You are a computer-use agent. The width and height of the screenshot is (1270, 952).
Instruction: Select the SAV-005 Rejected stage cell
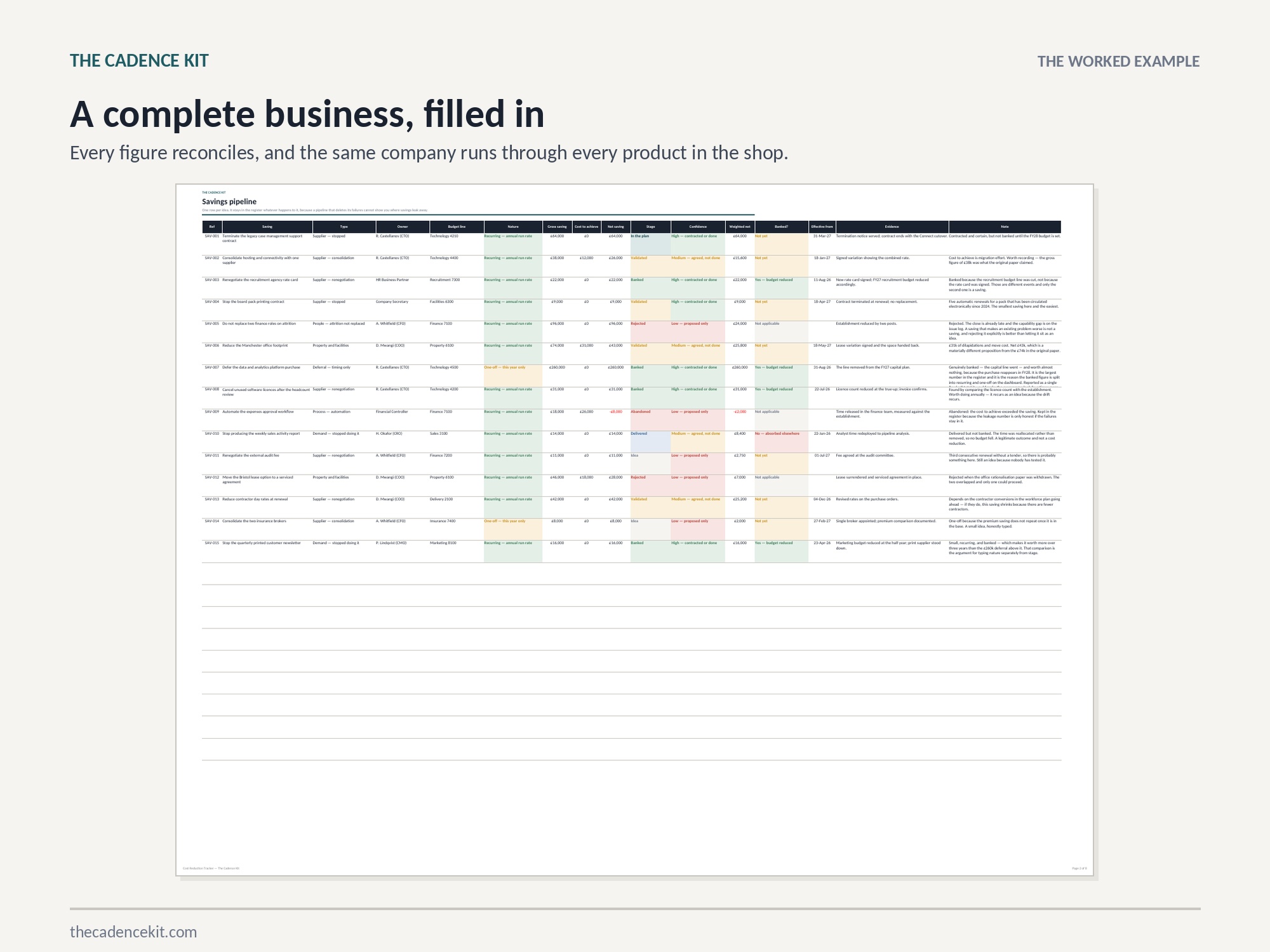650,332
